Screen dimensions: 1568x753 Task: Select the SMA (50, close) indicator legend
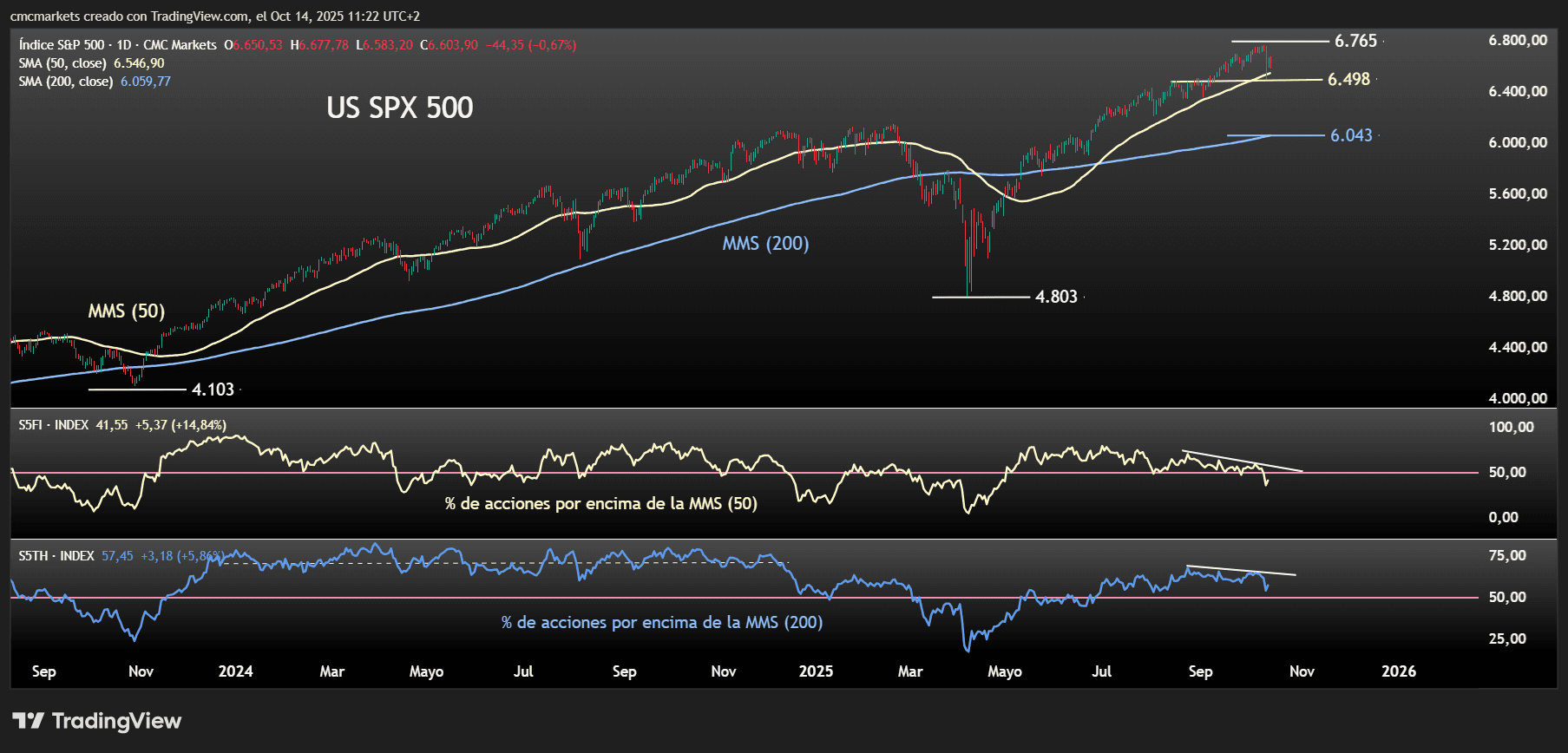(62, 63)
